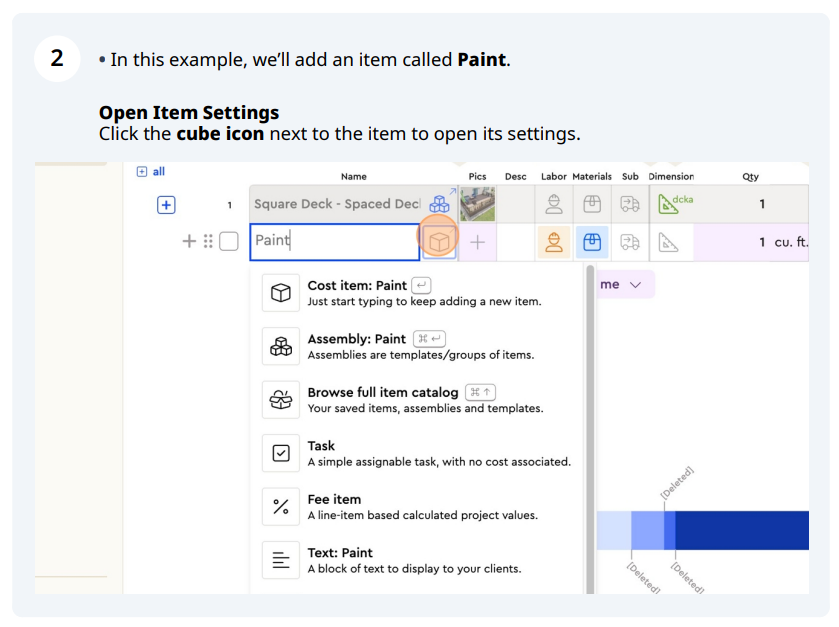Image resolution: width=839 pixels, height=627 pixels.
Task: Click the sub truck icon in Paint row
Action: pyautogui.click(x=630, y=242)
